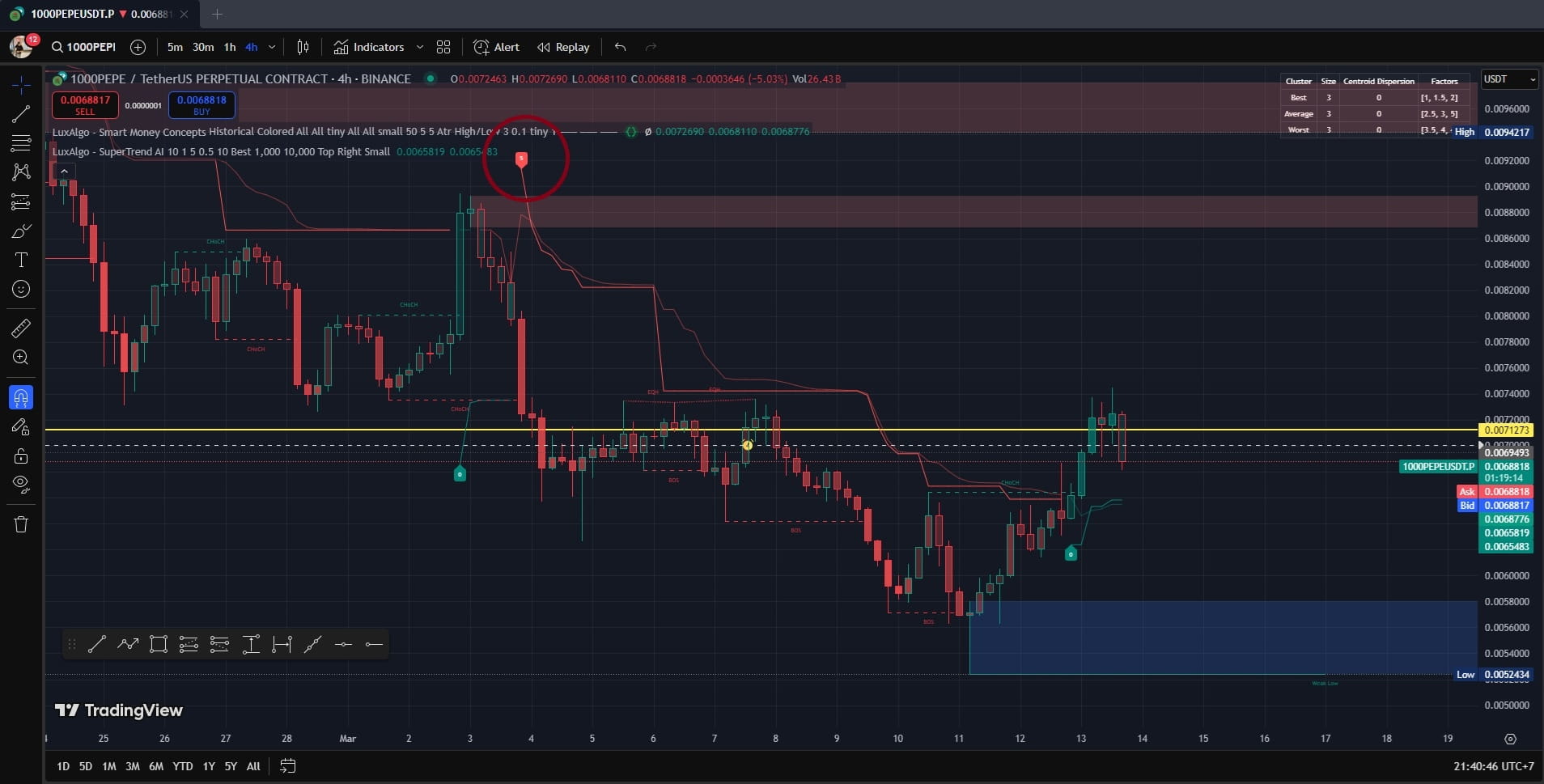Toggle stay in drawing mode
1544x784 pixels.
21,426
